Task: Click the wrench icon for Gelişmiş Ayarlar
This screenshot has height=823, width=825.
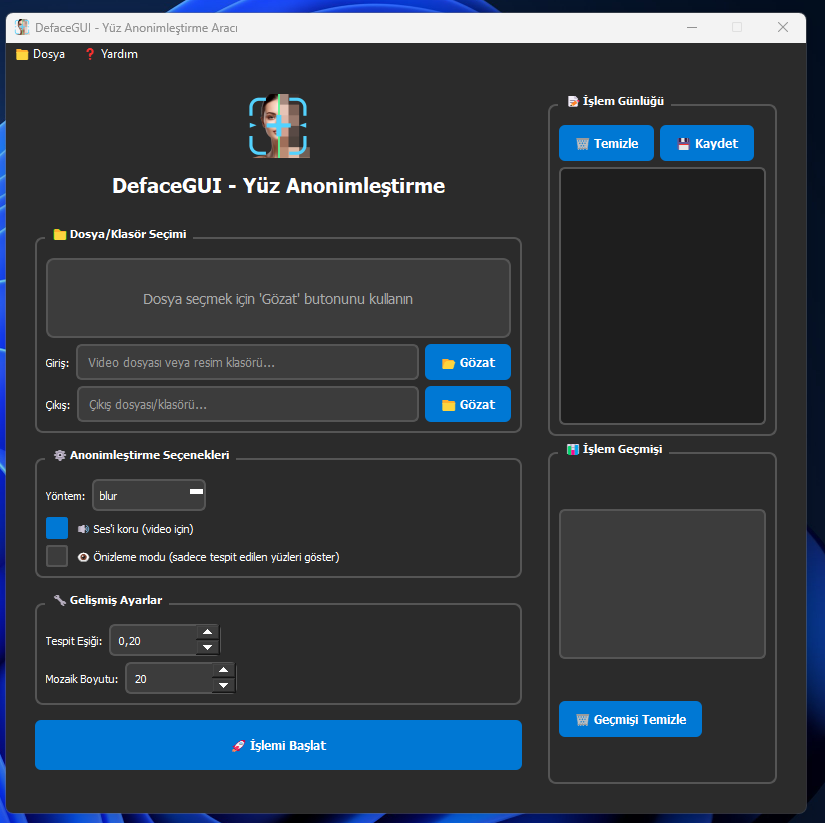Action: point(60,600)
